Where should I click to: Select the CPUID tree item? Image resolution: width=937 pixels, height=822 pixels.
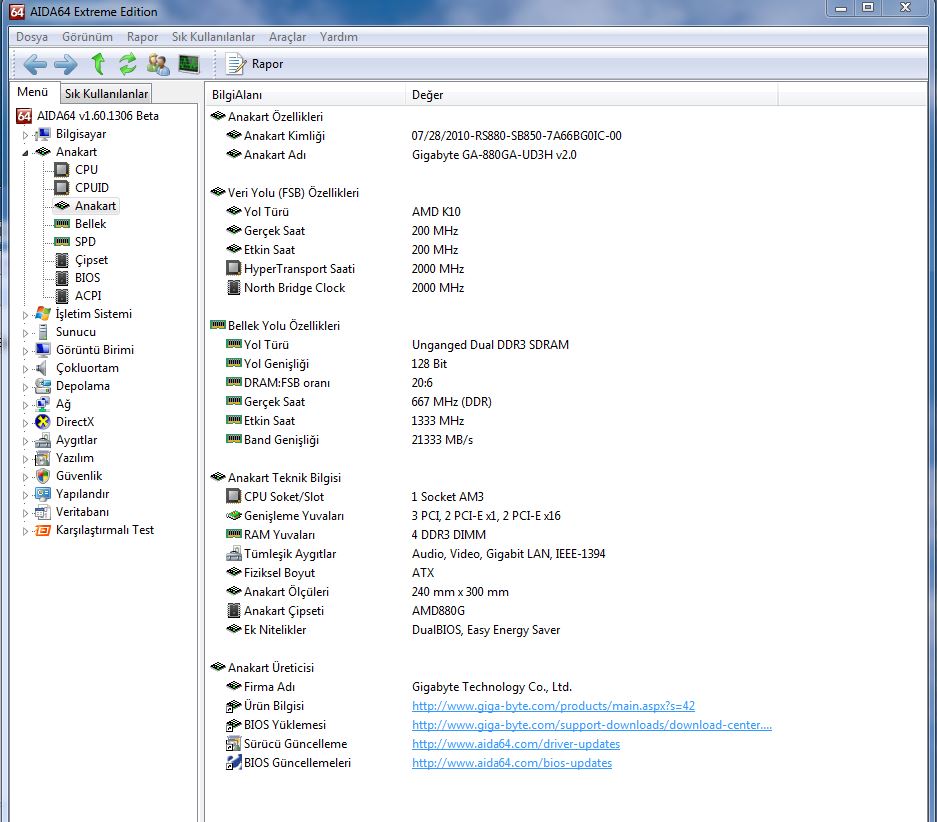(91, 188)
